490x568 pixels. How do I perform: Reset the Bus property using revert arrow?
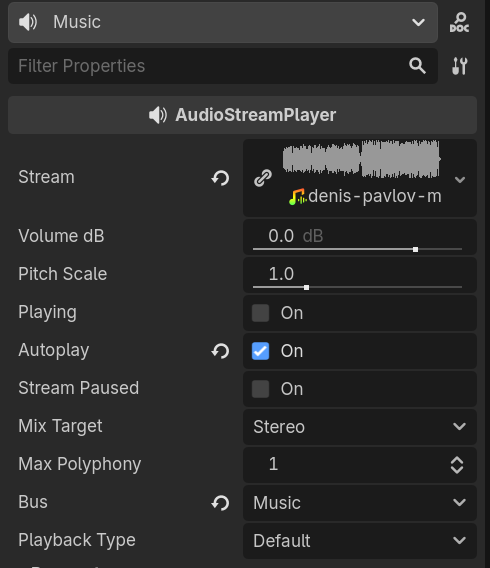tap(221, 503)
